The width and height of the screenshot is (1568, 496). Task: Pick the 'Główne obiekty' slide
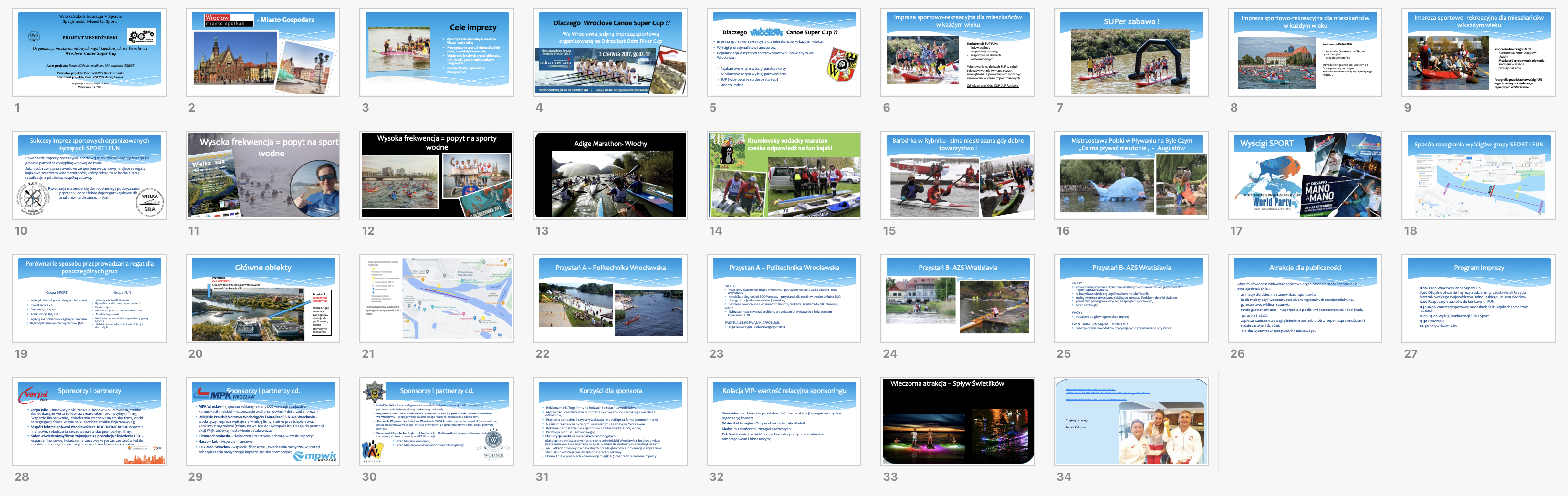(262, 298)
